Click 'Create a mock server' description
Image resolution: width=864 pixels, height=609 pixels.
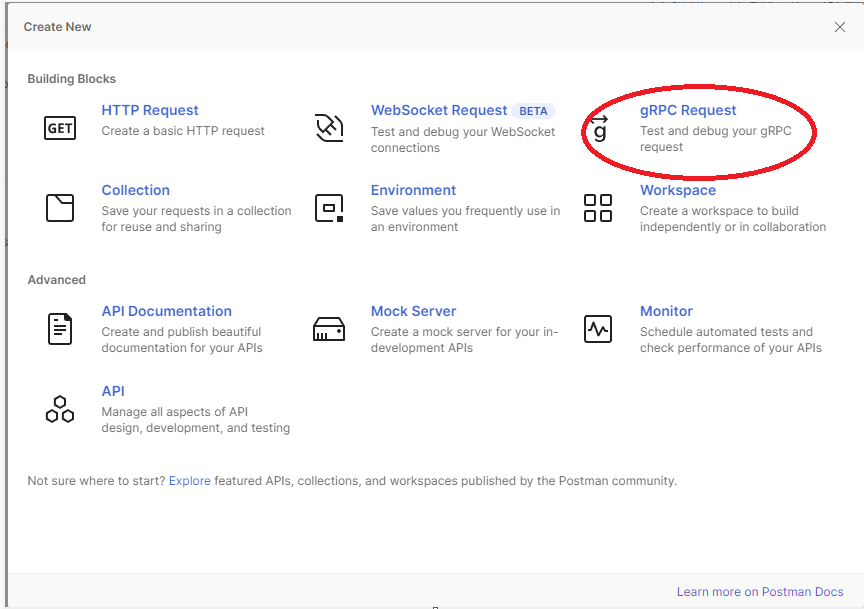point(464,339)
